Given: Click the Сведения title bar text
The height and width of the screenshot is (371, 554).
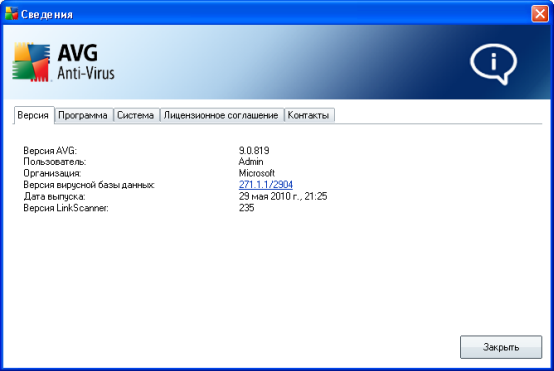Looking at the screenshot, I should click(x=47, y=14).
